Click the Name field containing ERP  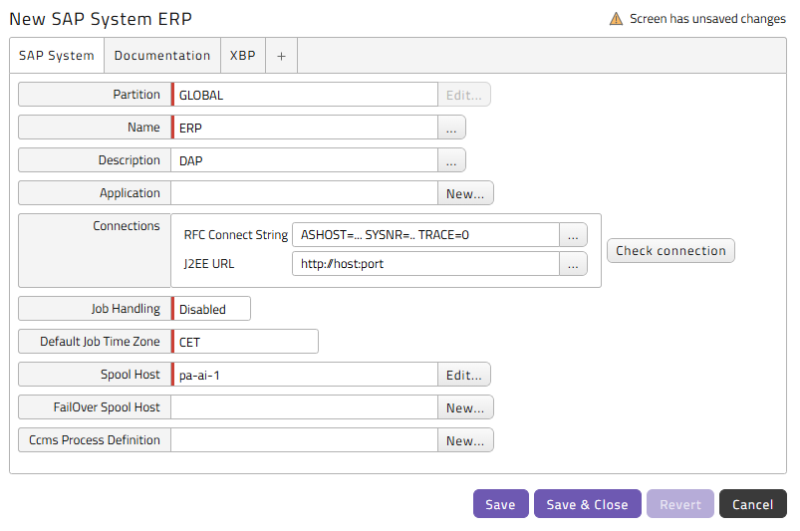[x=305, y=128]
